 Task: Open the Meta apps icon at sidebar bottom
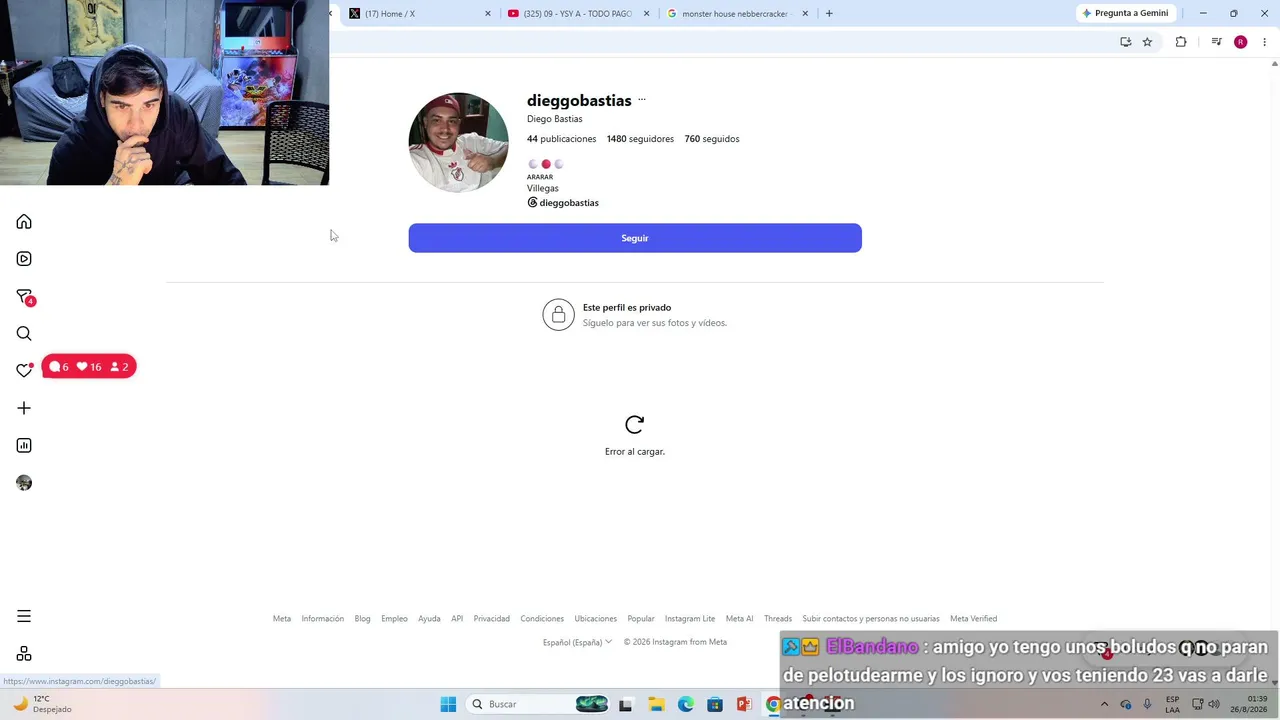pyautogui.click(x=24, y=654)
